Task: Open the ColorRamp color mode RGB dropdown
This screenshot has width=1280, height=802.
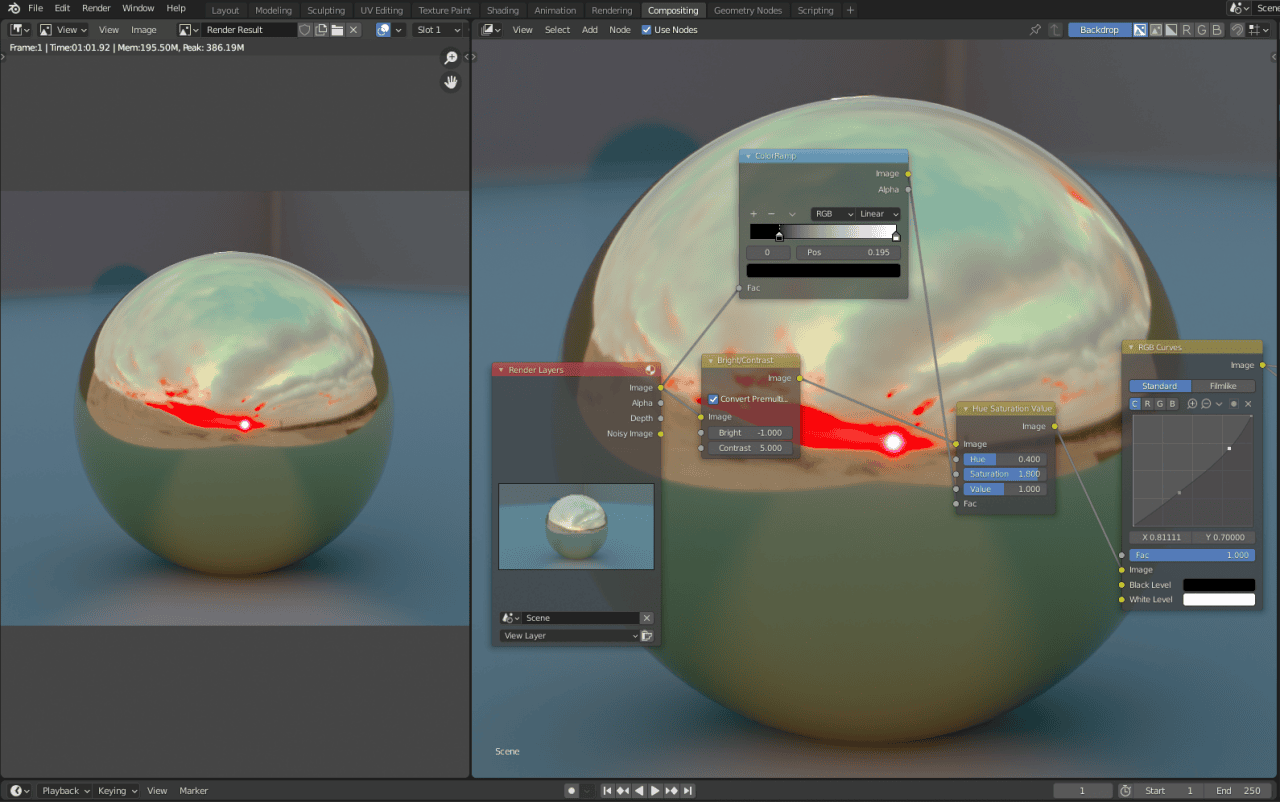Action: pyautogui.click(x=832, y=213)
